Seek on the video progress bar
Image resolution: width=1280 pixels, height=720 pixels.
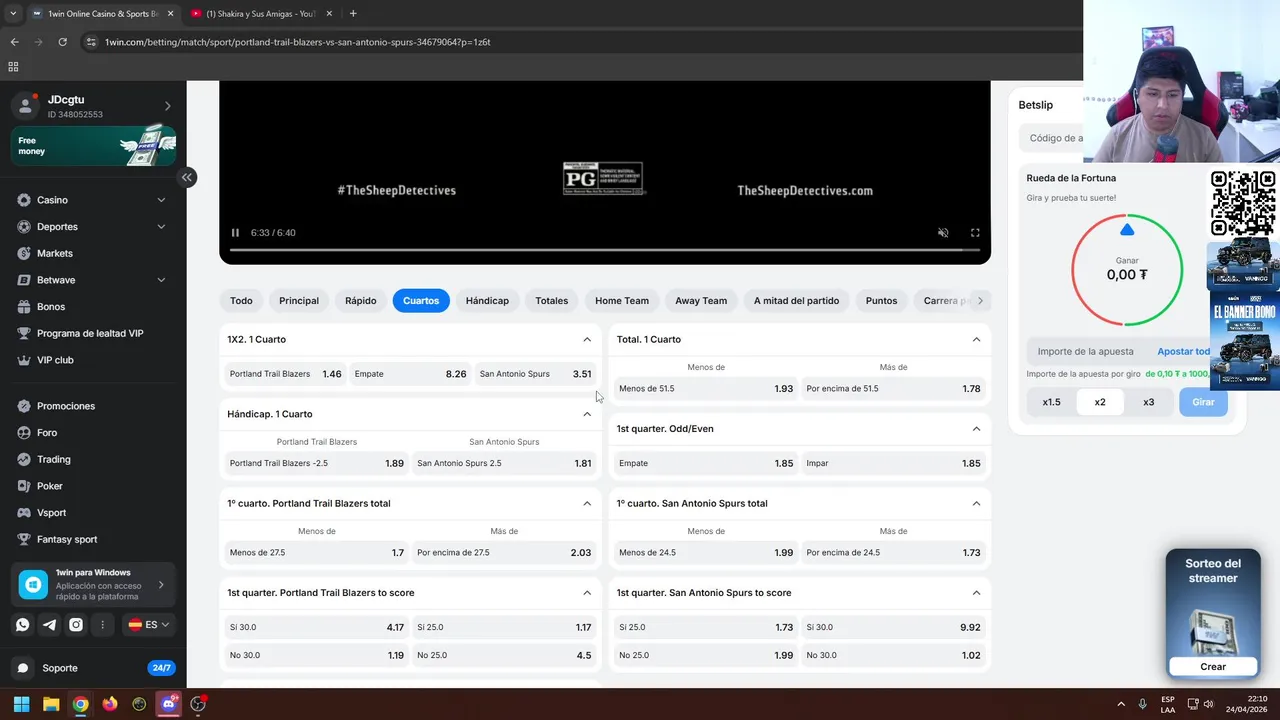605,249
